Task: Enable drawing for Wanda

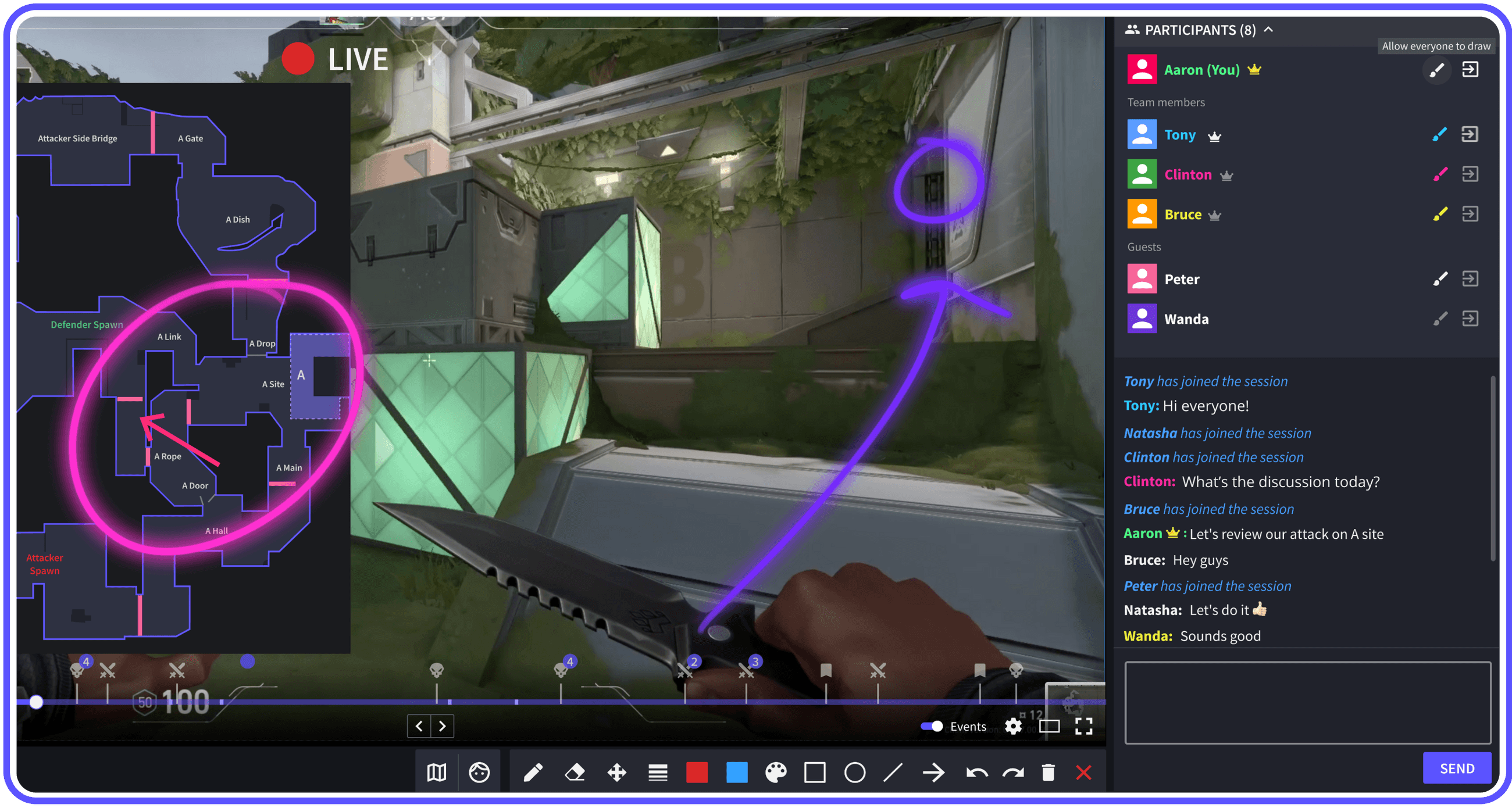Action: coord(1439,319)
